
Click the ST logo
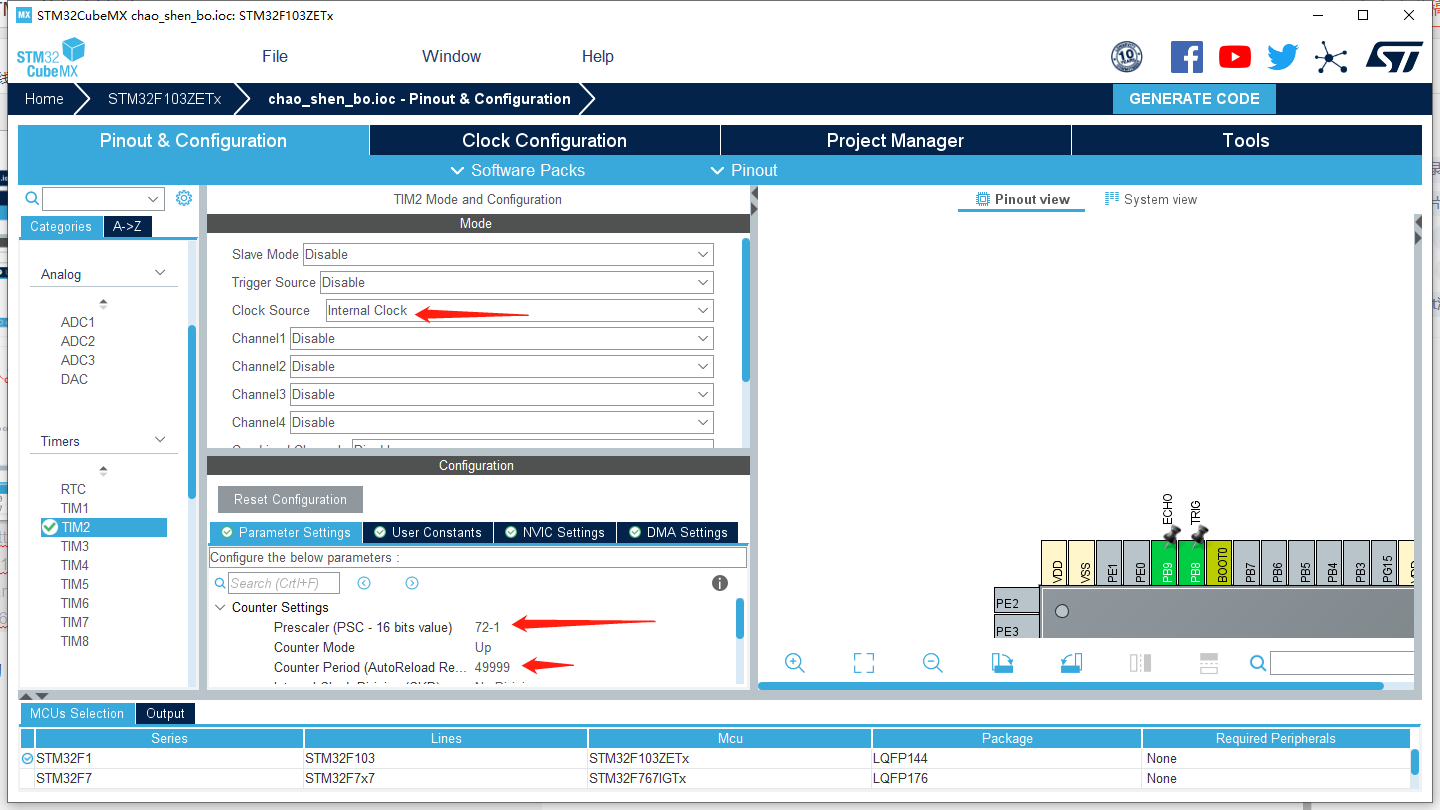(1394, 57)
